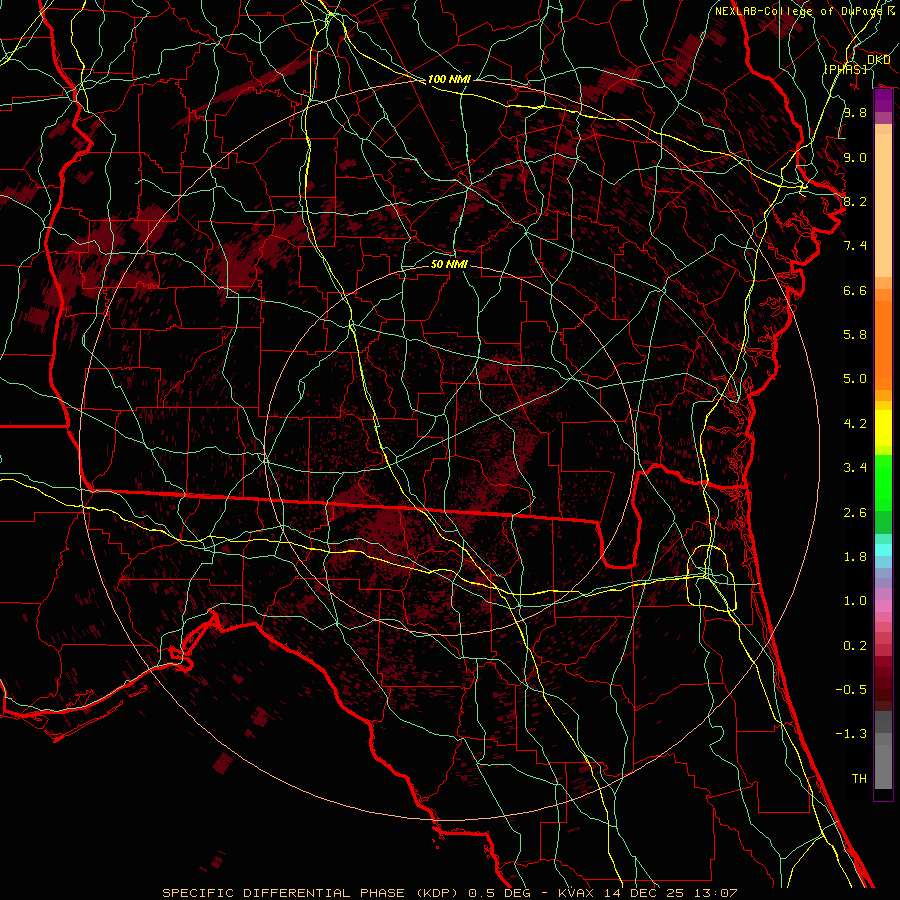Image resolution: width=900 pixels, height=900 pixels.
Task: Click the 50 NMI range ring label
Action: pyautogui.click(x=449, y=265)
